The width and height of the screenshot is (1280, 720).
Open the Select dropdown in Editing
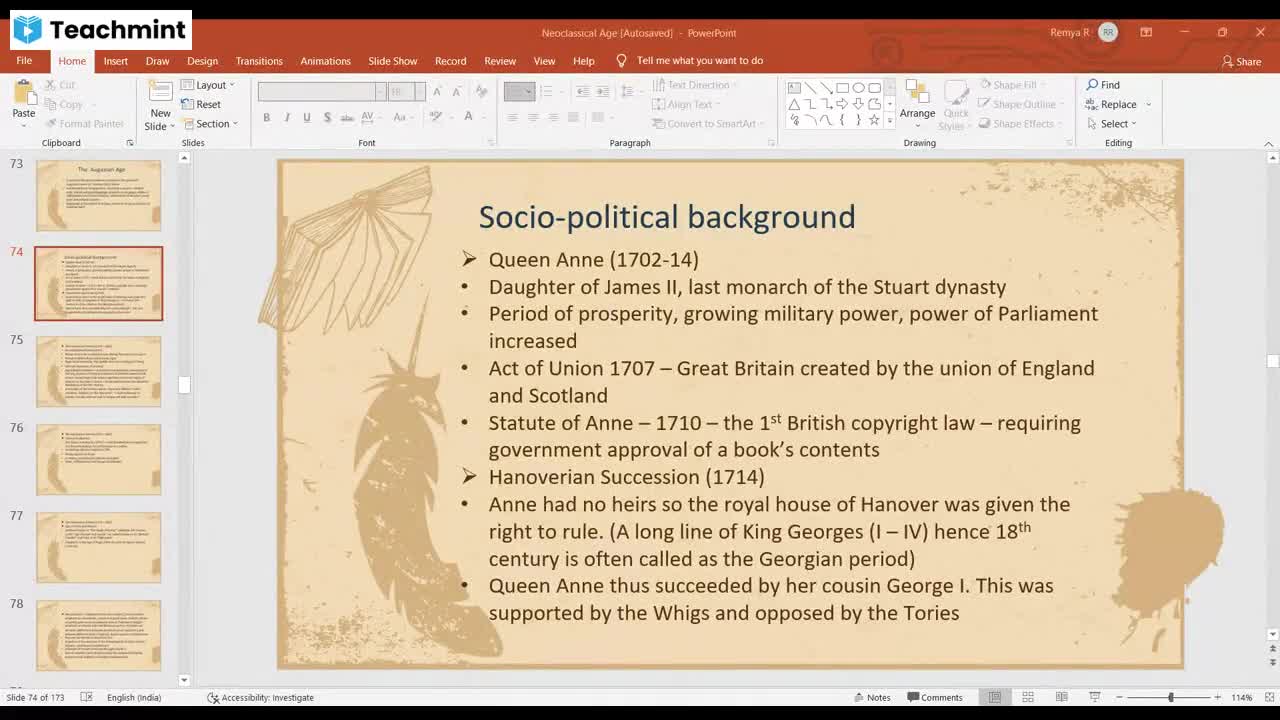coord(1112,124)
